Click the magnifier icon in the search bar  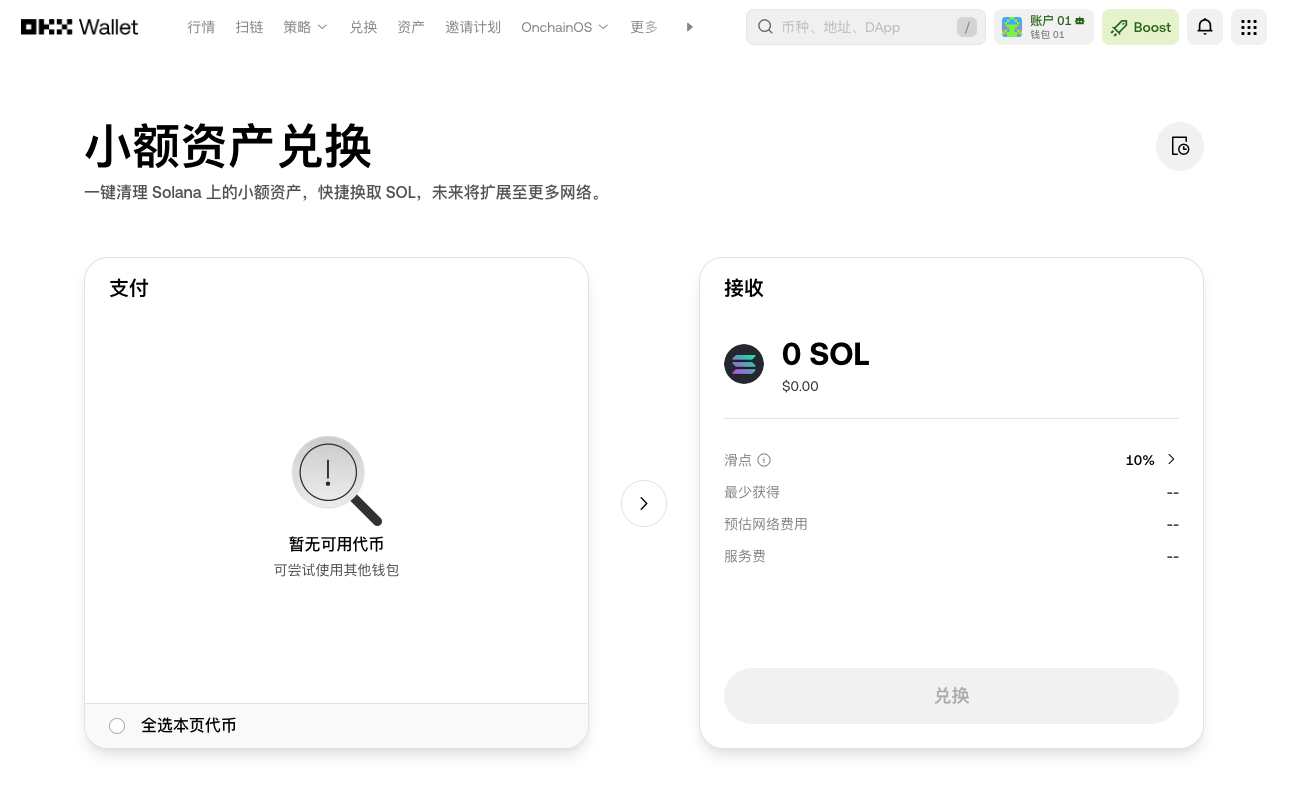764,27
